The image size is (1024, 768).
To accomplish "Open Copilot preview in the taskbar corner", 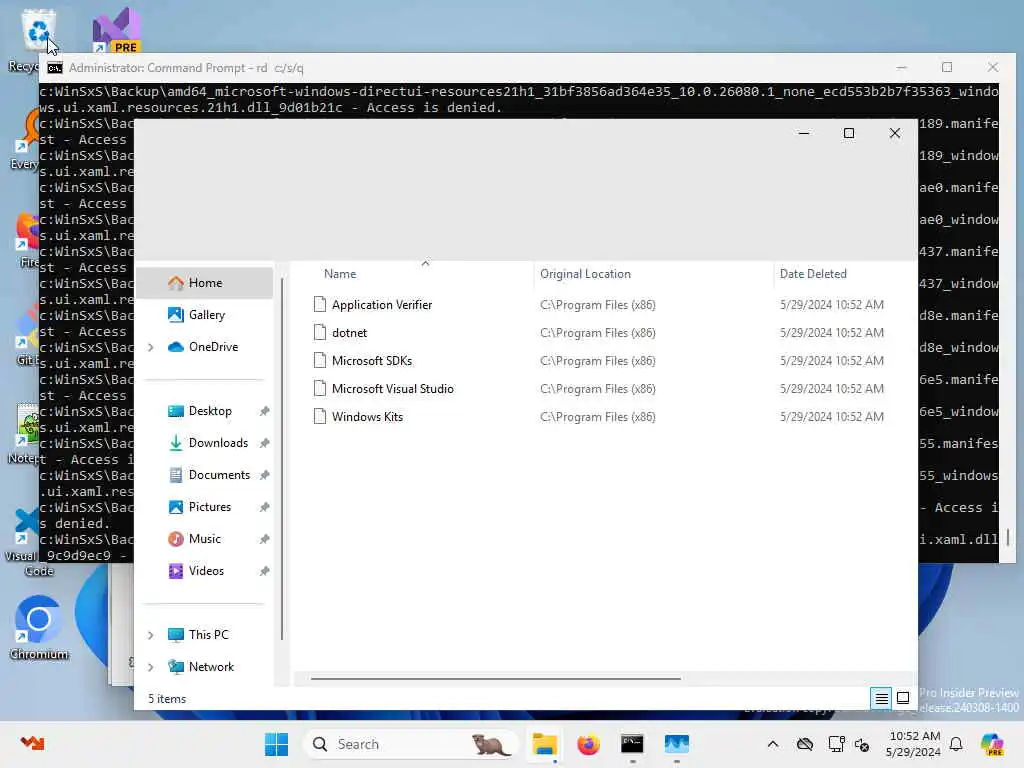I will coord(991,744).
